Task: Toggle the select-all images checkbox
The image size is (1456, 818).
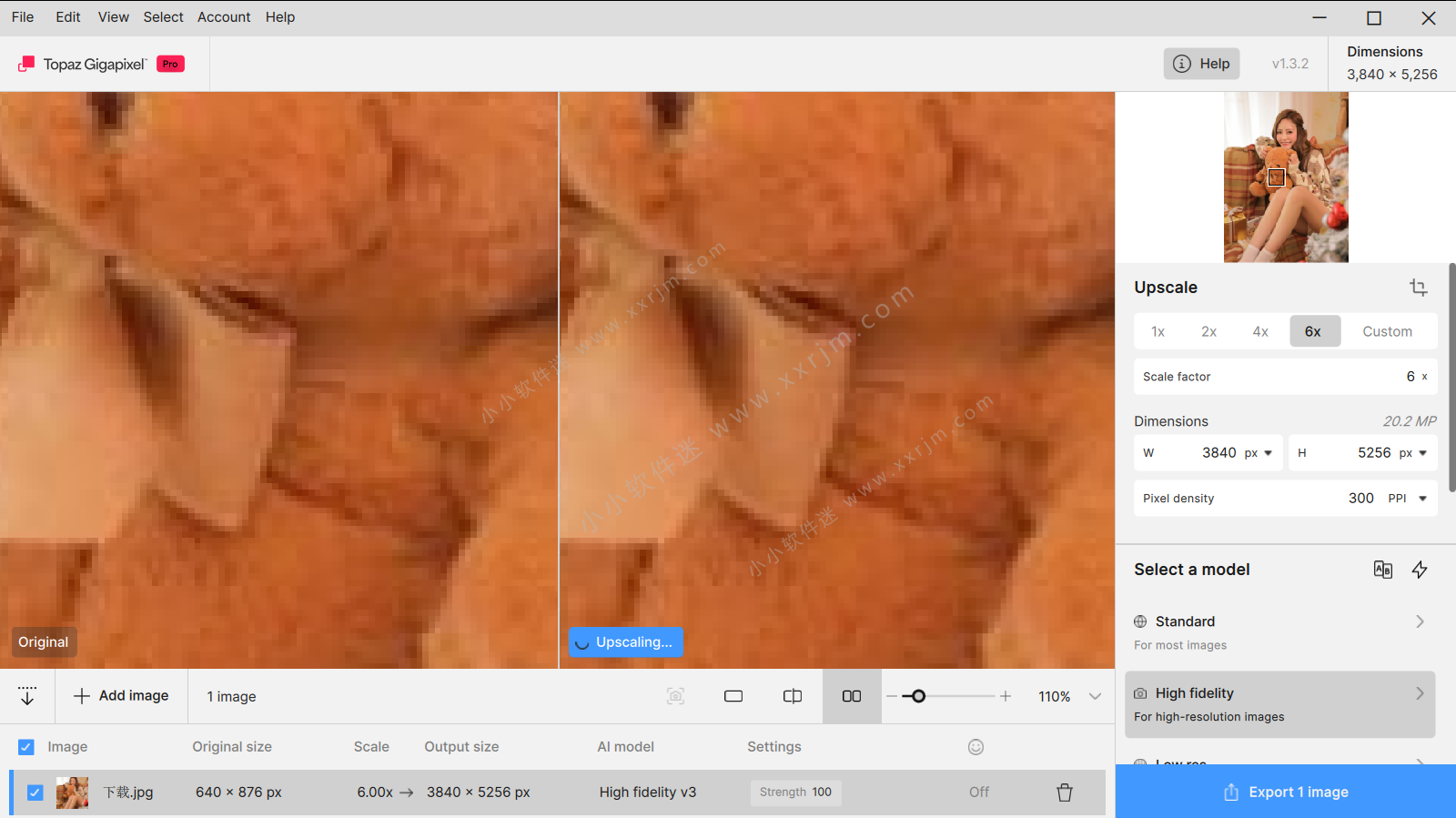Action: pos(26,747)
